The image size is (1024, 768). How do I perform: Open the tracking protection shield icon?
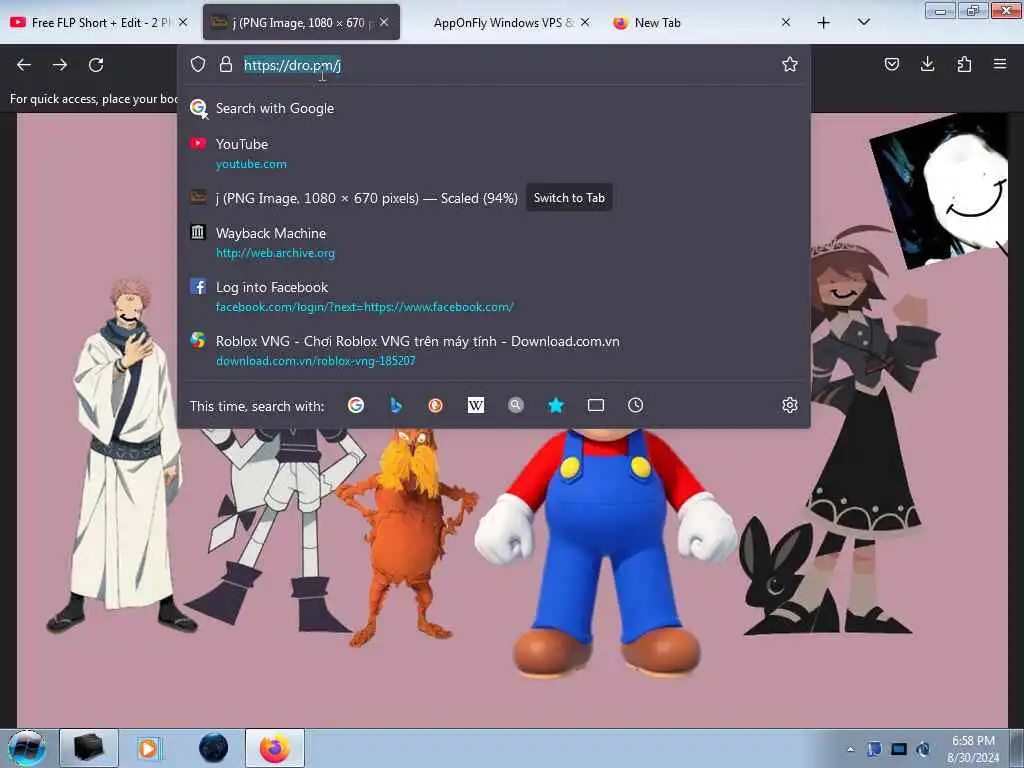coord(198,64)
